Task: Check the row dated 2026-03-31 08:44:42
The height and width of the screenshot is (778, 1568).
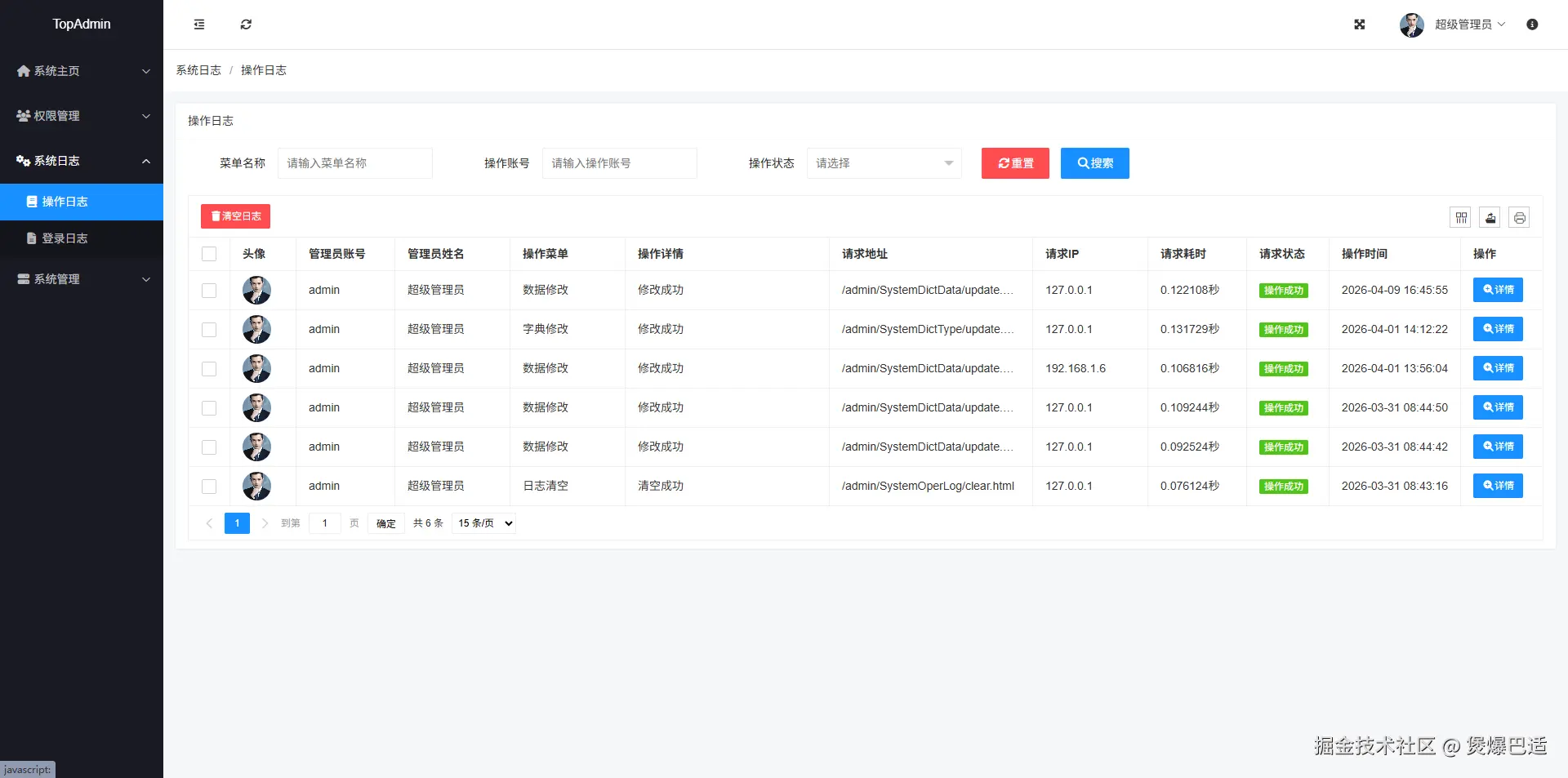Action: (209, 447)
